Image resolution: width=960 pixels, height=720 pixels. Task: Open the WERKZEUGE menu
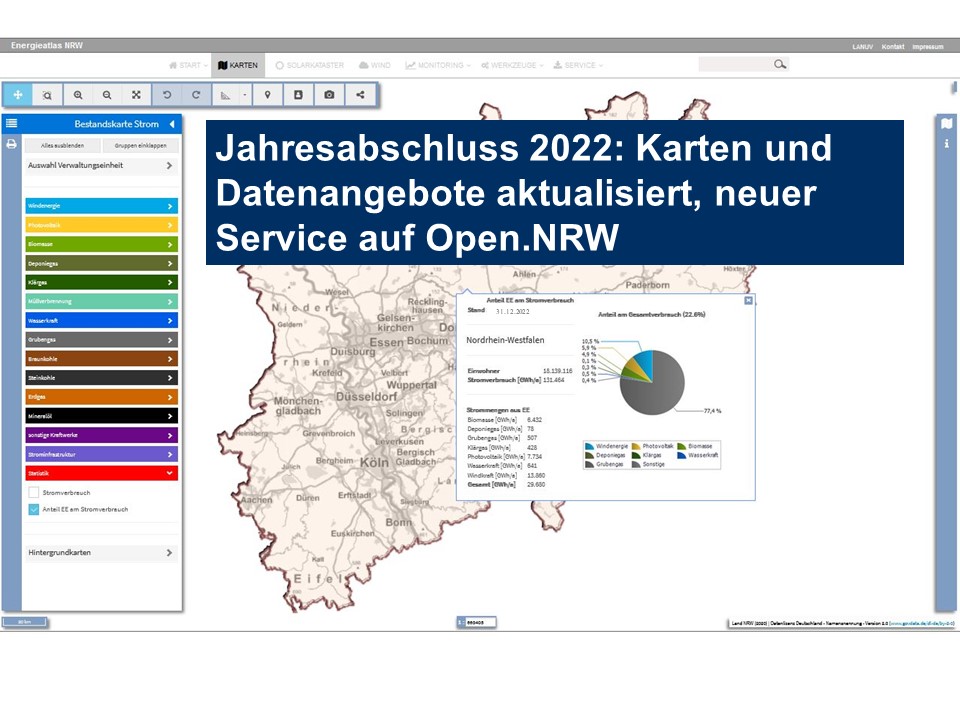(x=512, y=65)
